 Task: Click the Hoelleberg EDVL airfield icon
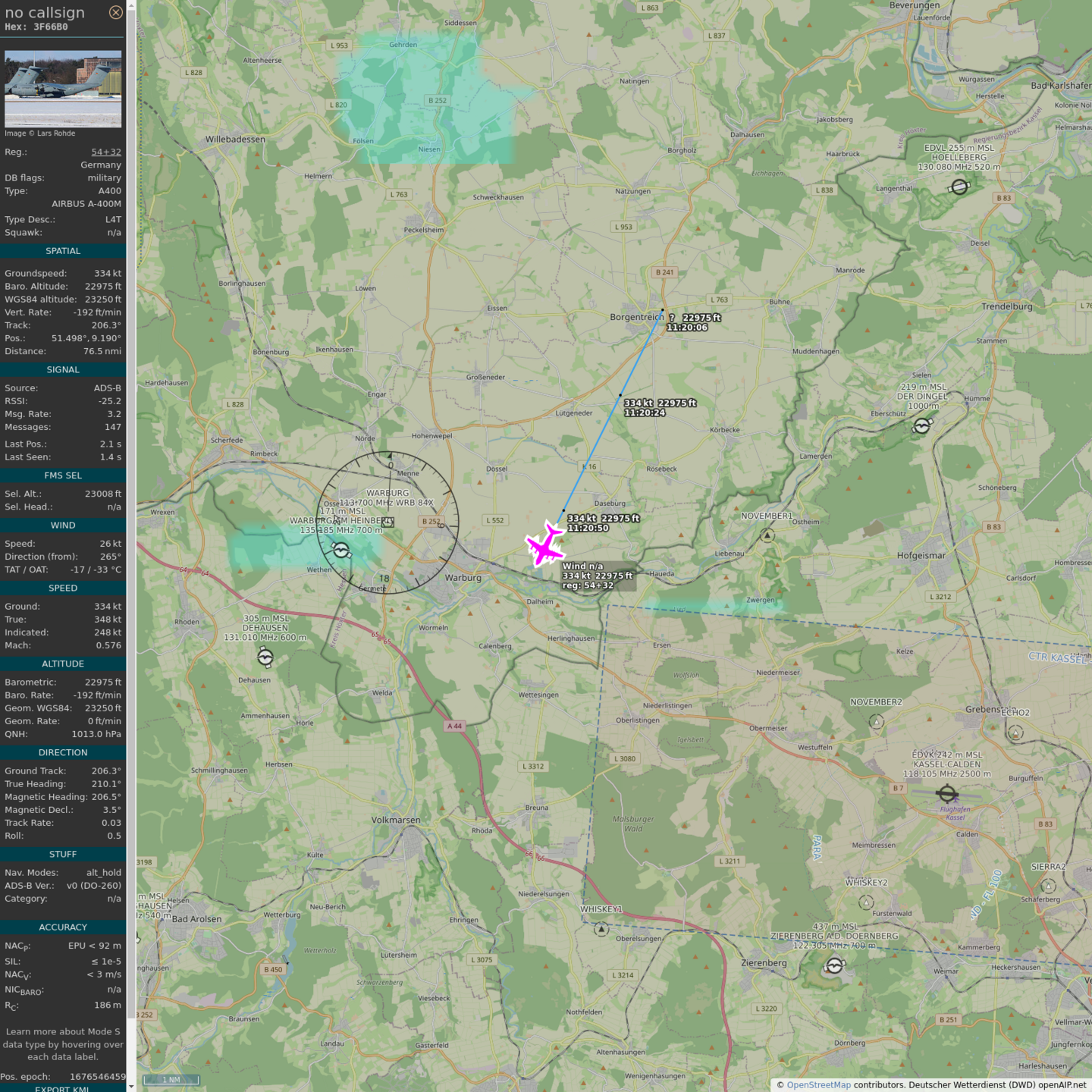[x=959, y=187]
